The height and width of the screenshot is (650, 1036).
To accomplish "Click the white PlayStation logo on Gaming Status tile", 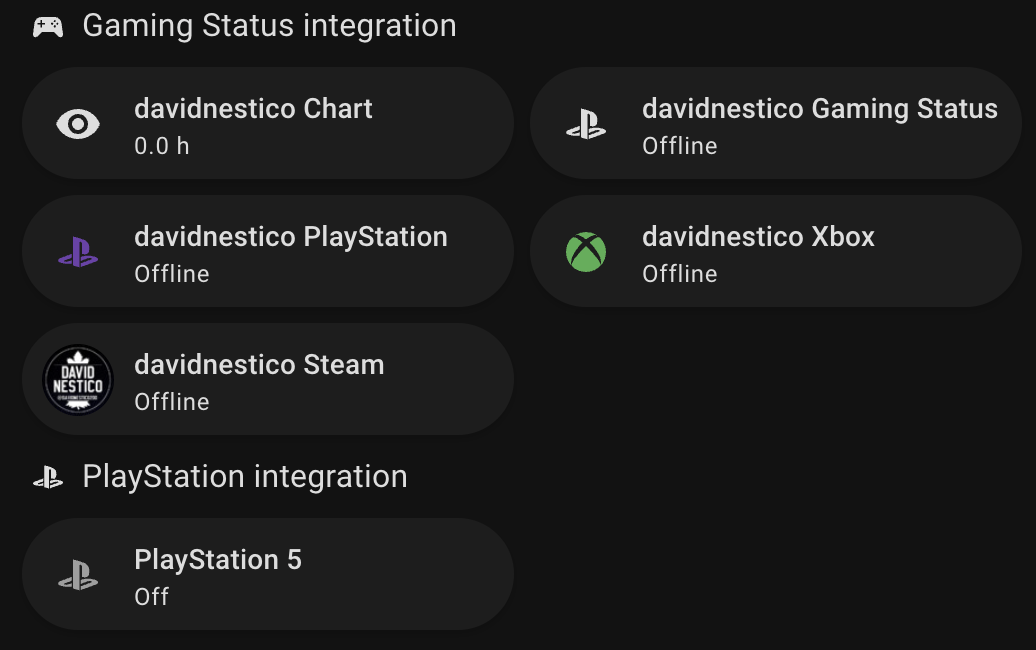I will coord(586,124).
